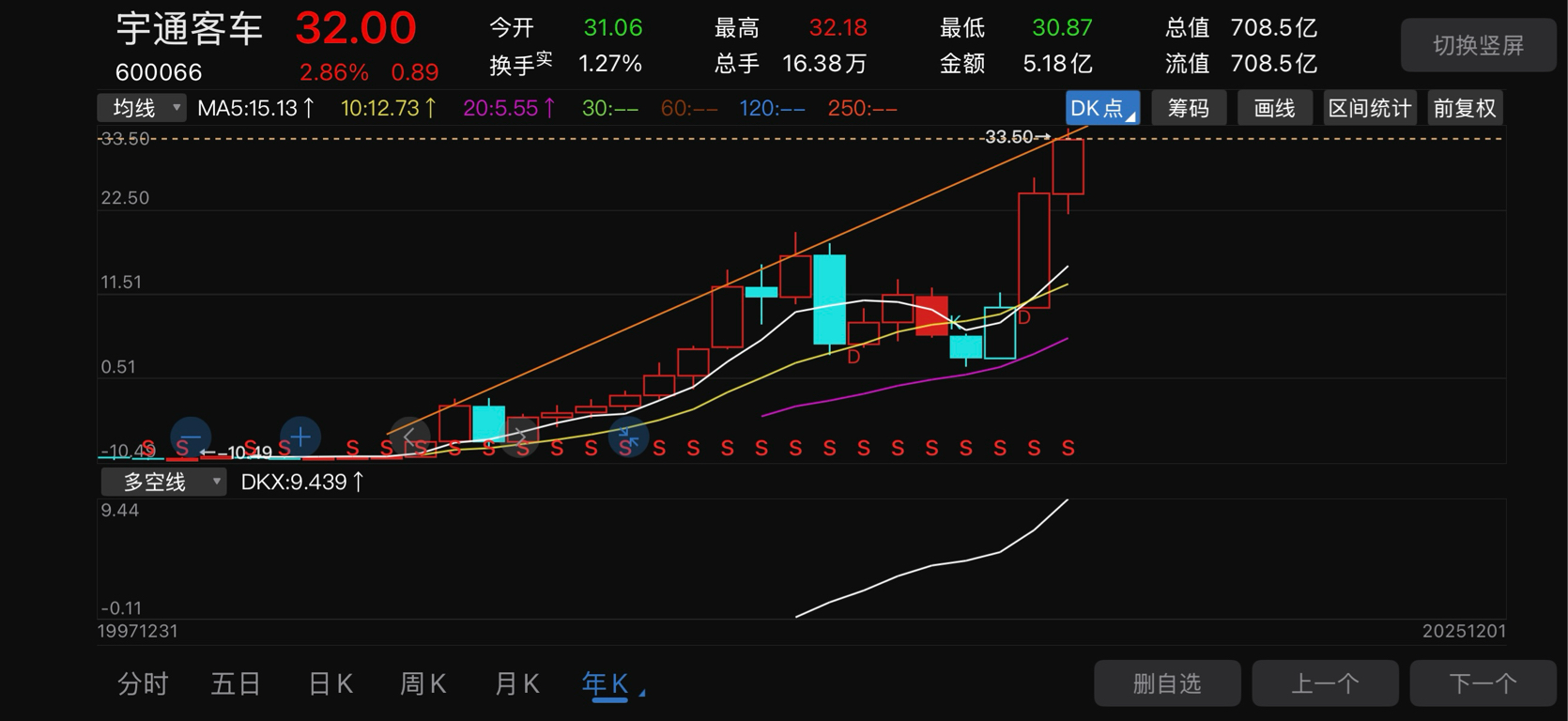Move chart left with the left arrow icon
The height and width of the screenshot is (721, 1568).
(409, 437)
